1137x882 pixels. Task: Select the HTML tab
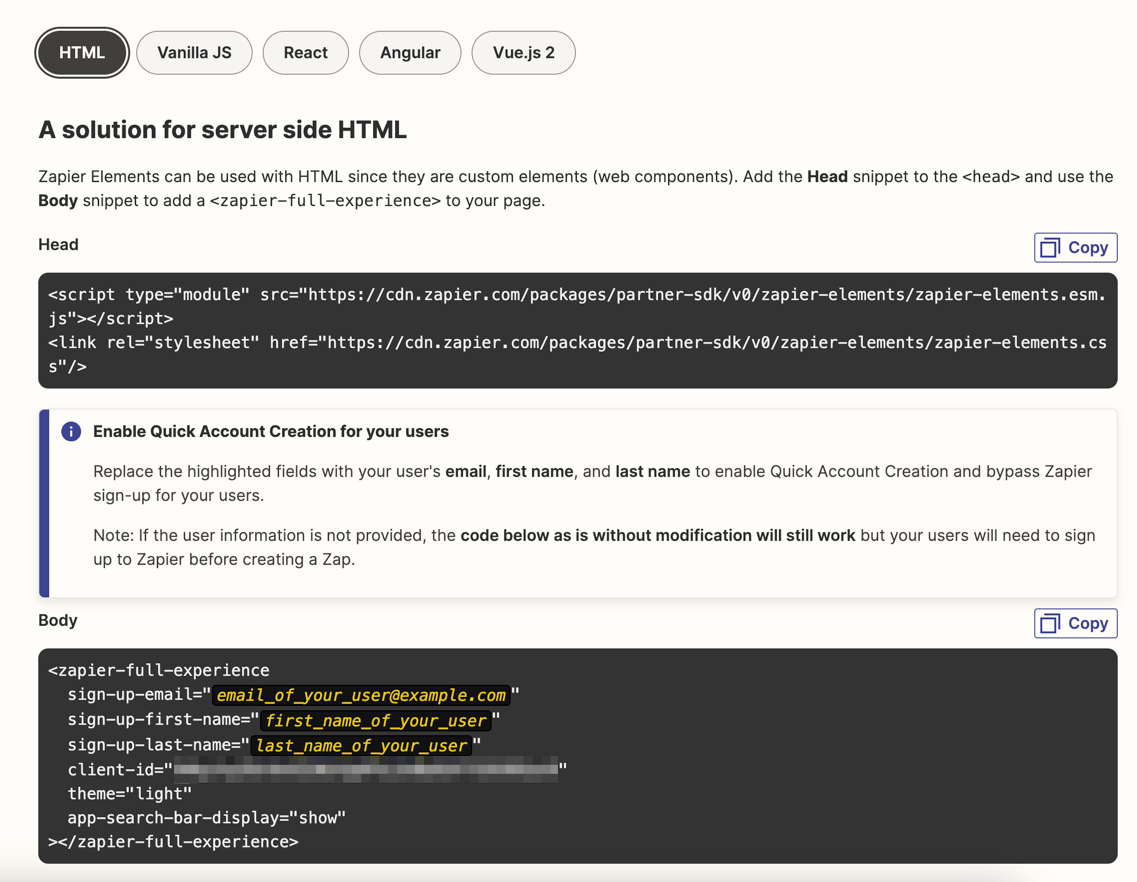click(x=82, y=53)
